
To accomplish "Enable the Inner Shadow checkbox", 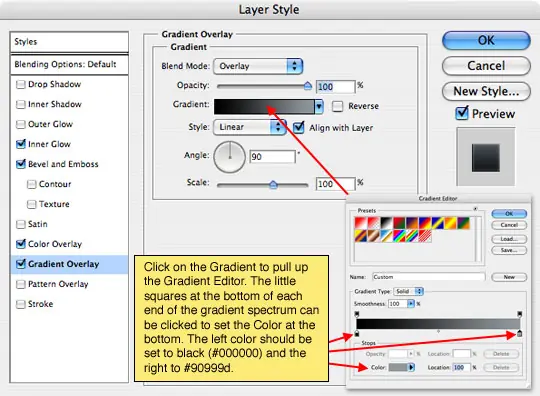I will (x=21, y=104).
